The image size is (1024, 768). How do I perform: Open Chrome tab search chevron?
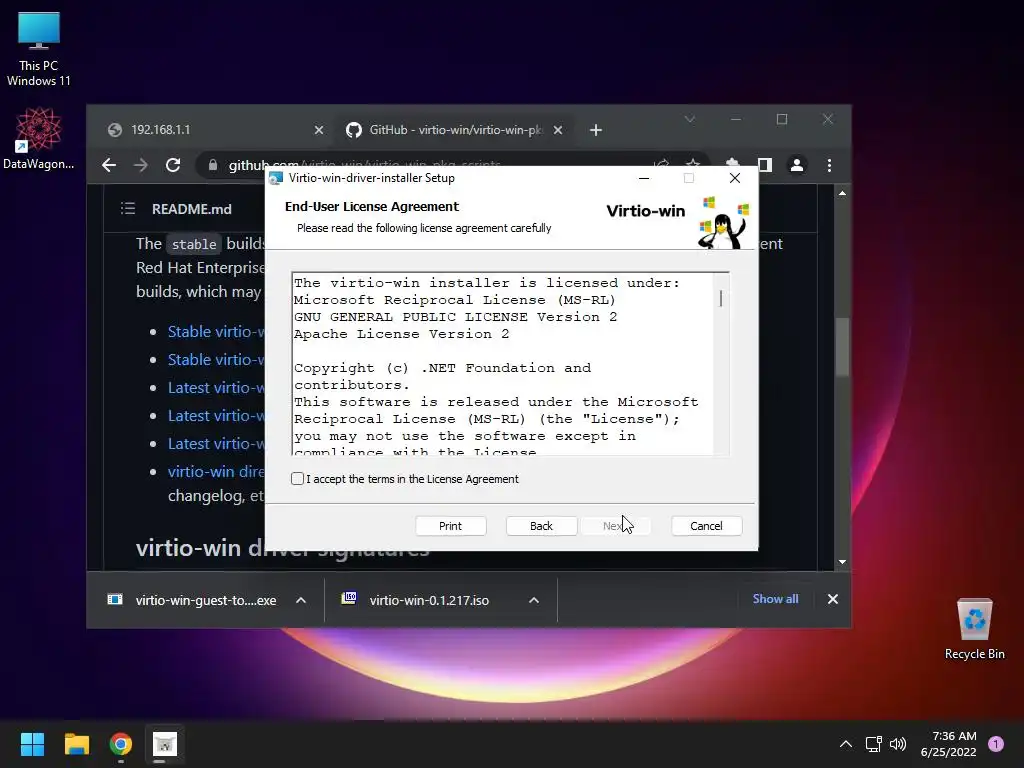(x=690, y=119)
